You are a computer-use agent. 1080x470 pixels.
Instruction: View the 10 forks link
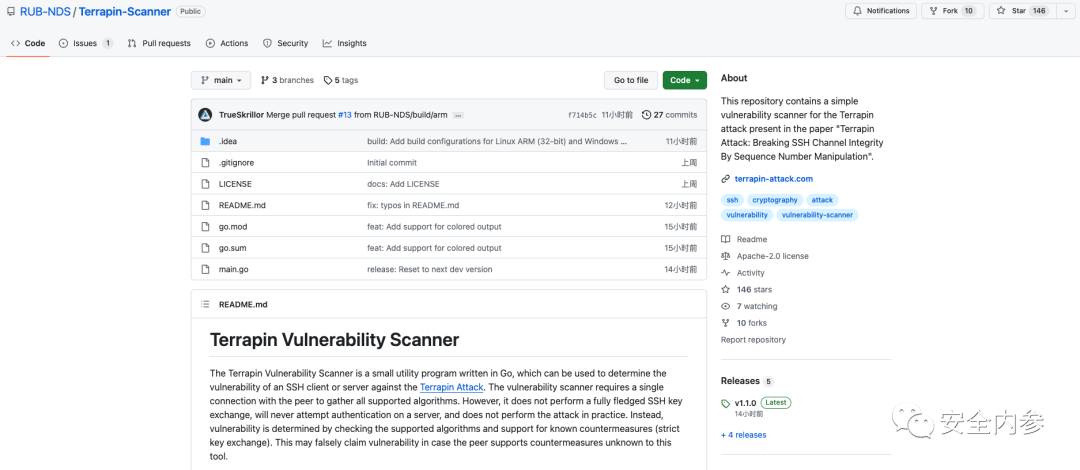[x=744, y=323]
